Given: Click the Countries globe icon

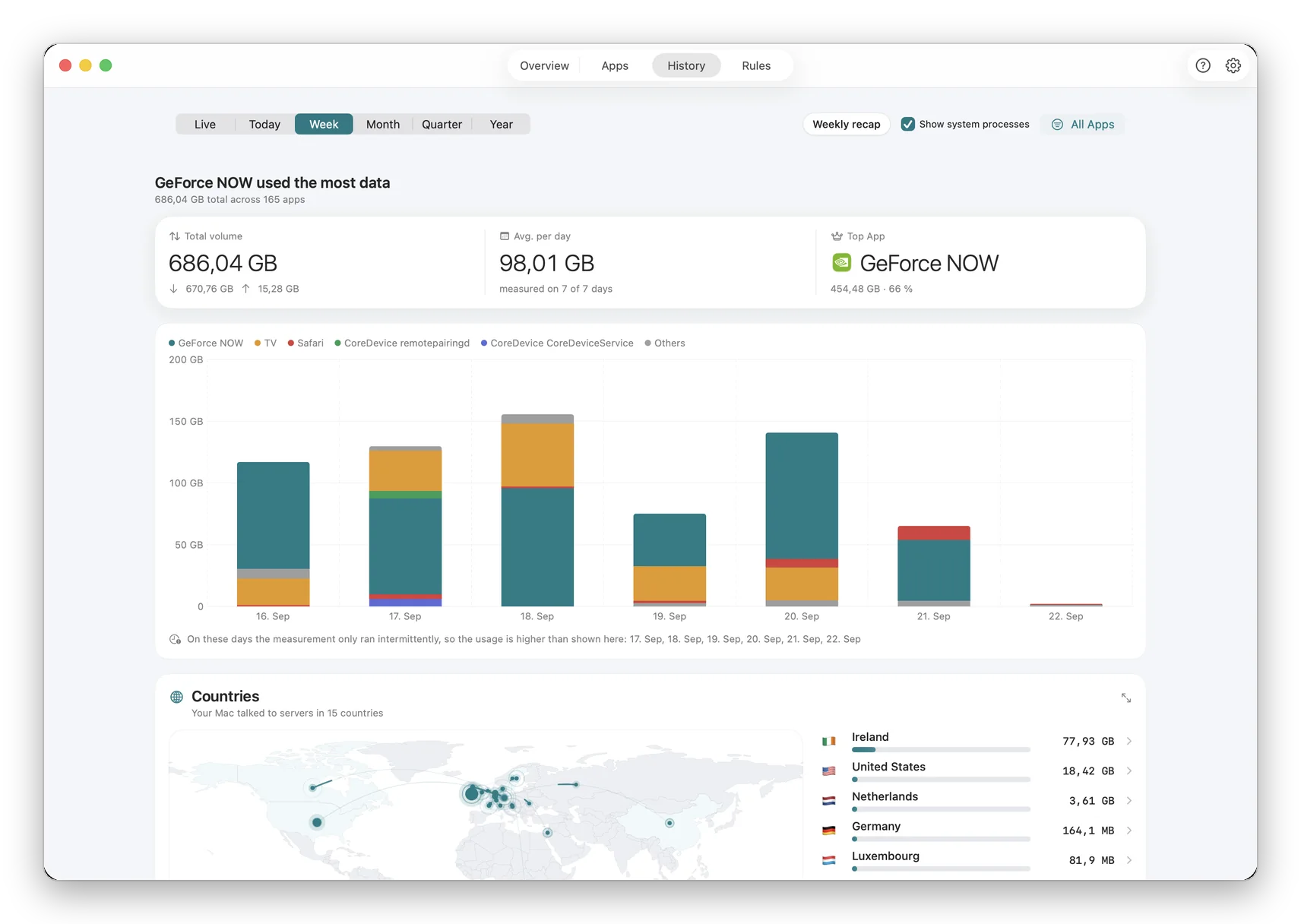Looking at the screenshot, I should click(176, 697).
